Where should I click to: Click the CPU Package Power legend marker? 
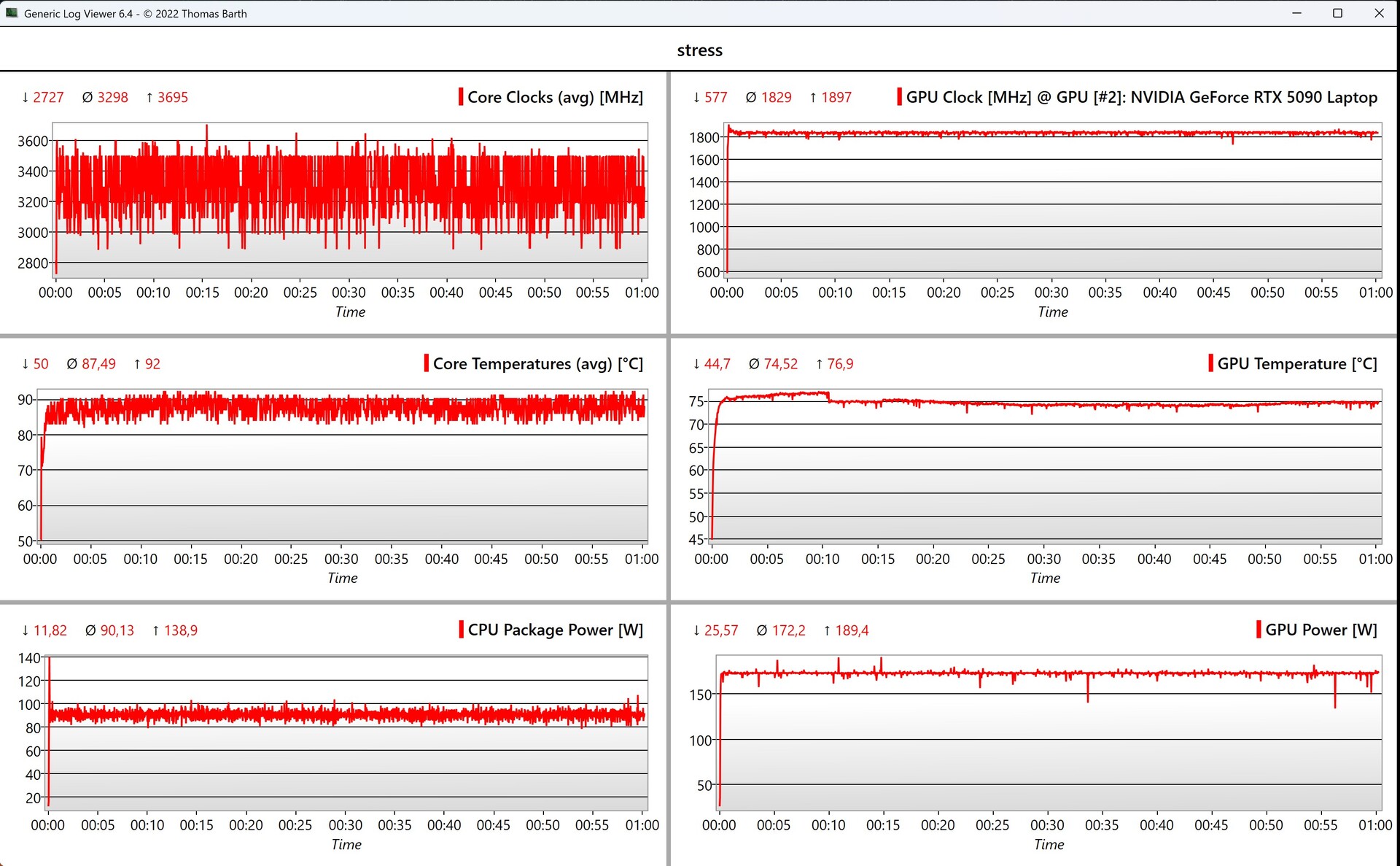pos(461,630)
